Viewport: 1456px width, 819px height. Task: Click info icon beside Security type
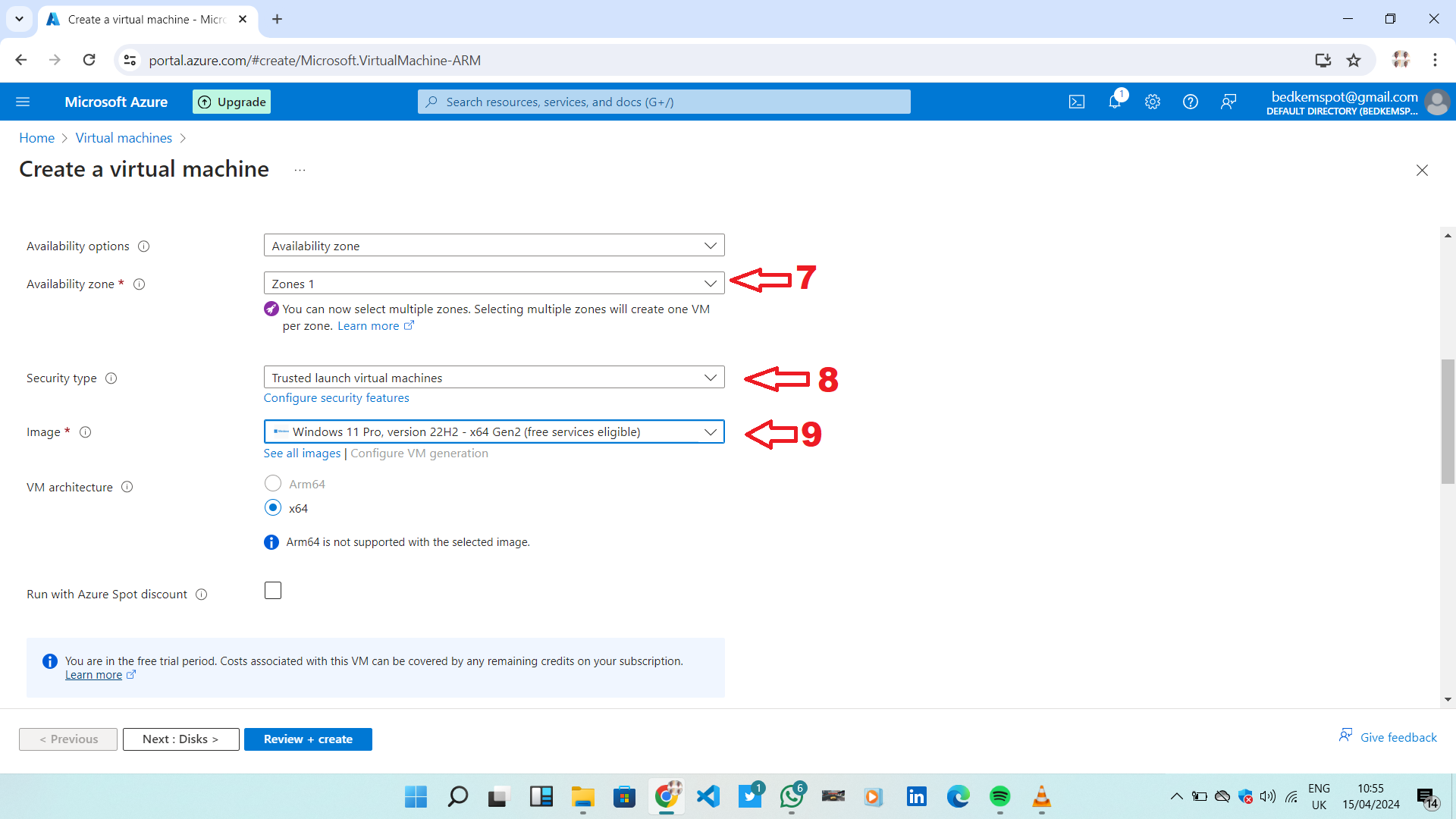[x=111, y=378]
